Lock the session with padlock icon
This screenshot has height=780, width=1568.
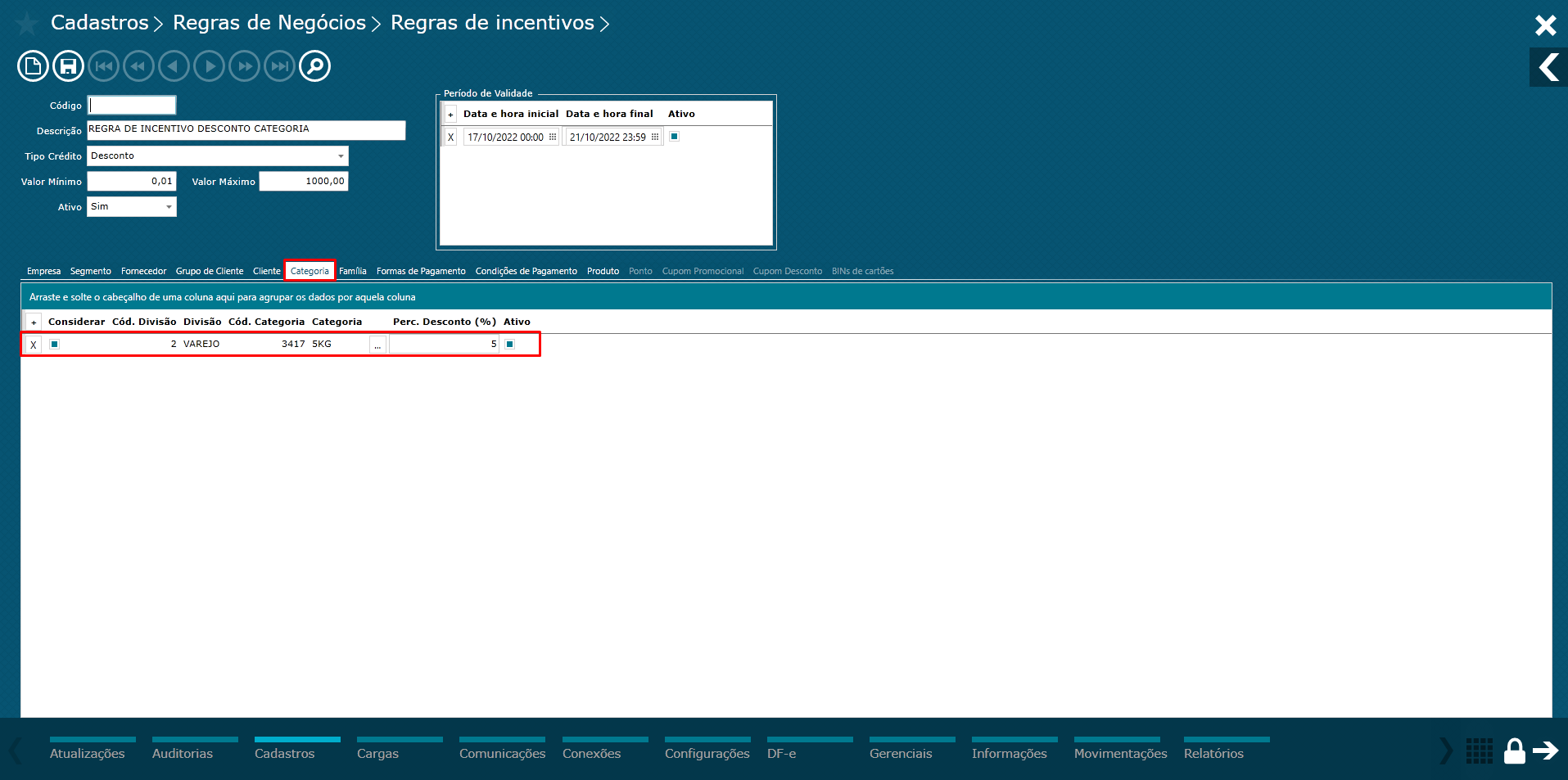tap(1515, 751)
